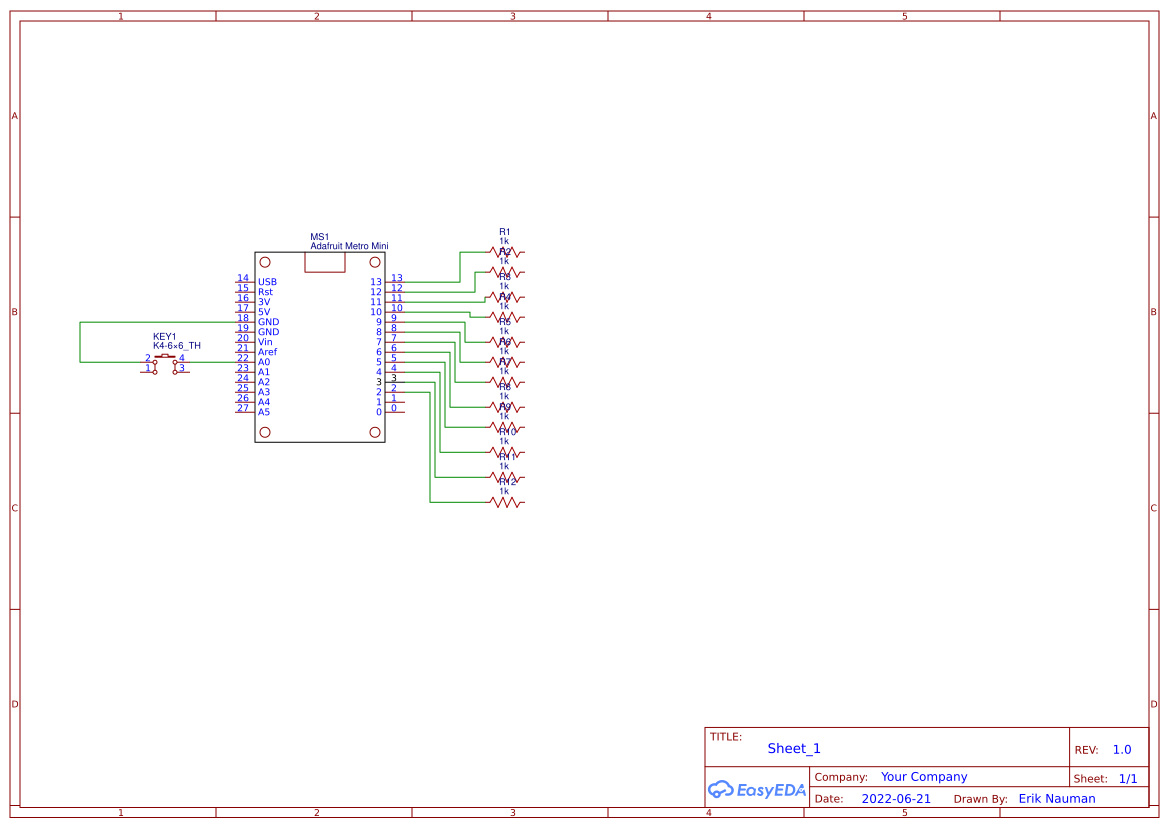Click the column 3 label on the top border
This screenshot has height=828, width=1169.
pos(511,15)
